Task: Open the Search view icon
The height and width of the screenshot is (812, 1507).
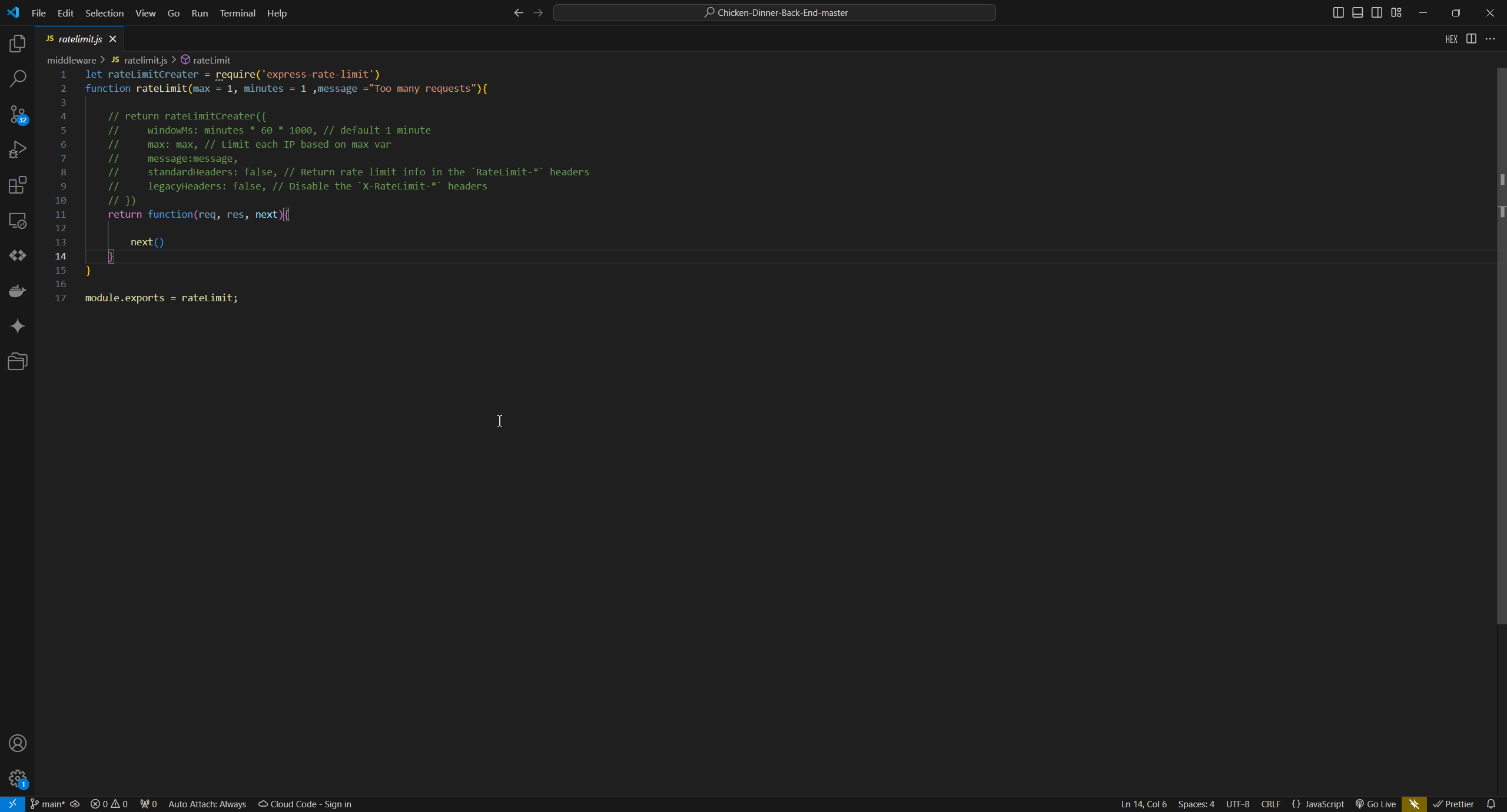Action: click(18, 79)
